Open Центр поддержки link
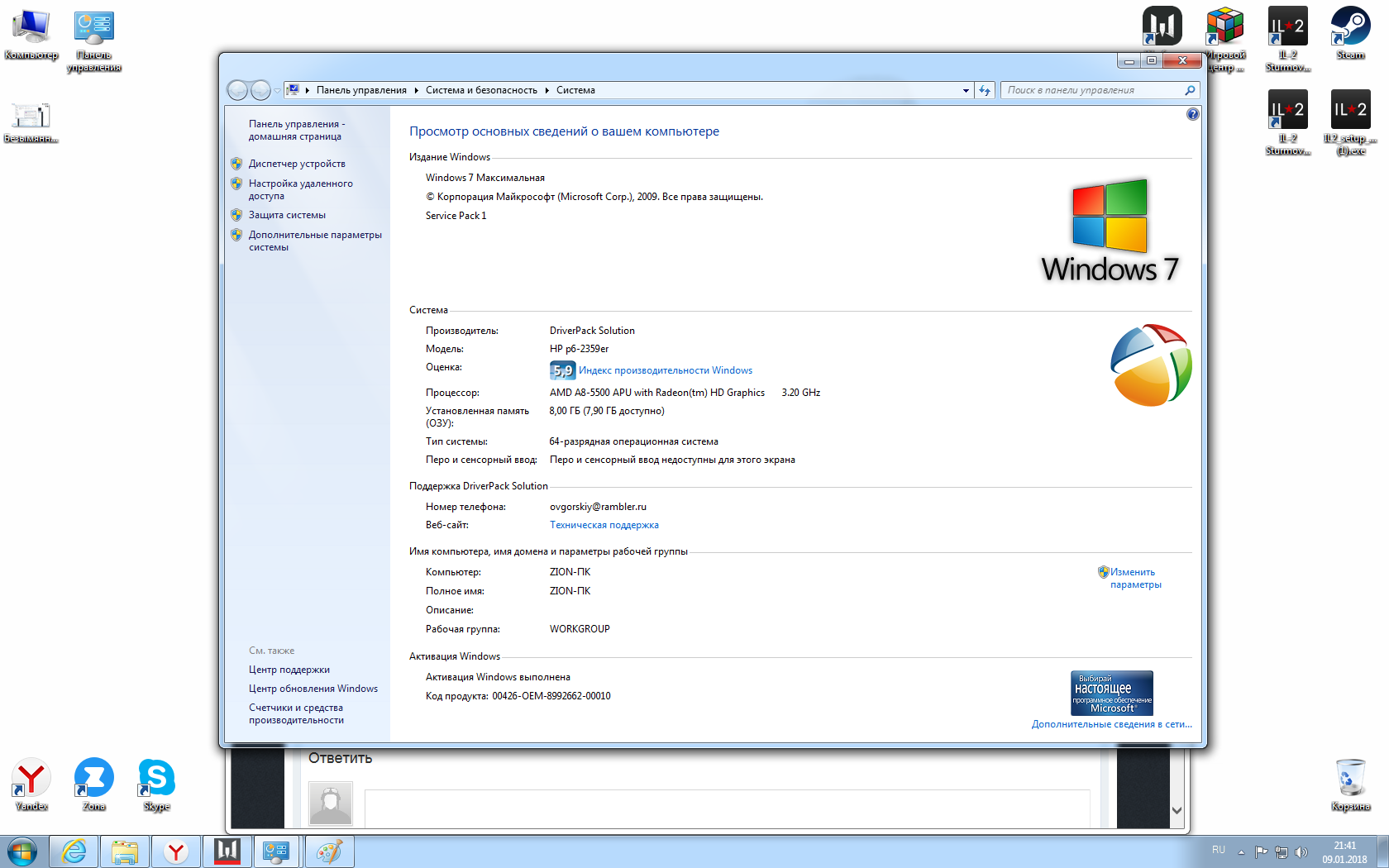This screenshot has height=868, width=1389. (x=289, y=670)
